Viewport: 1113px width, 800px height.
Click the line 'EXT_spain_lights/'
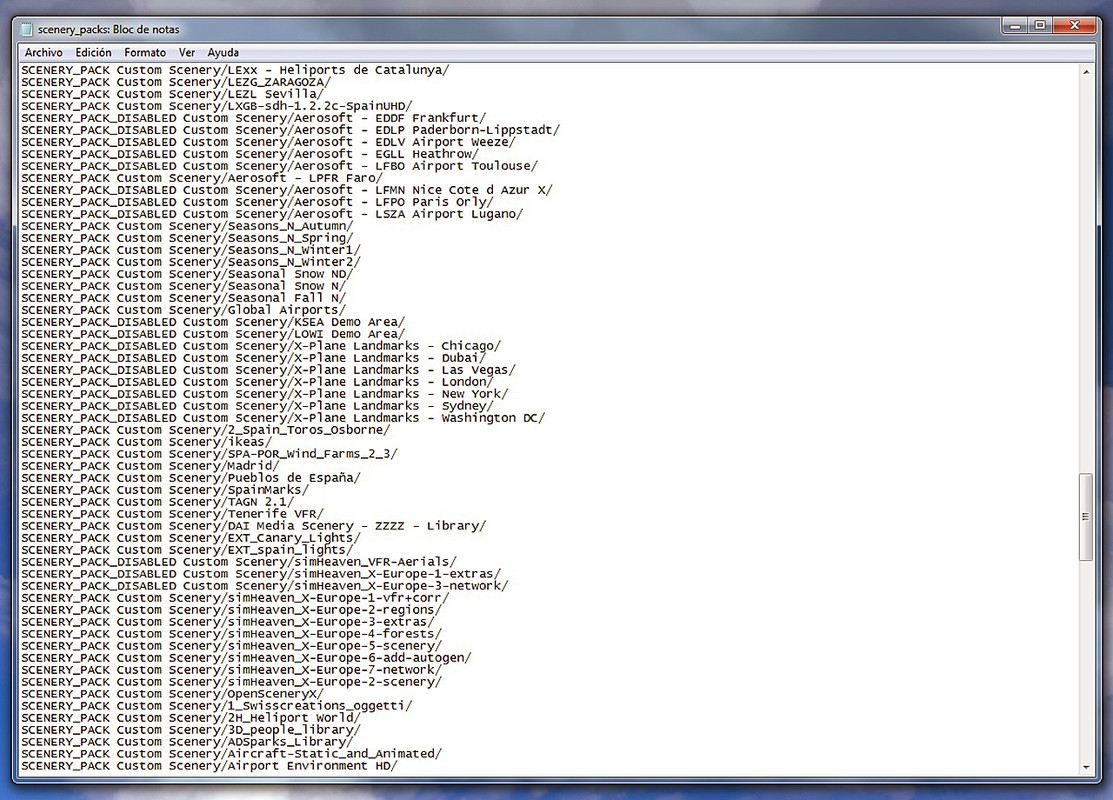click(187, 551)
